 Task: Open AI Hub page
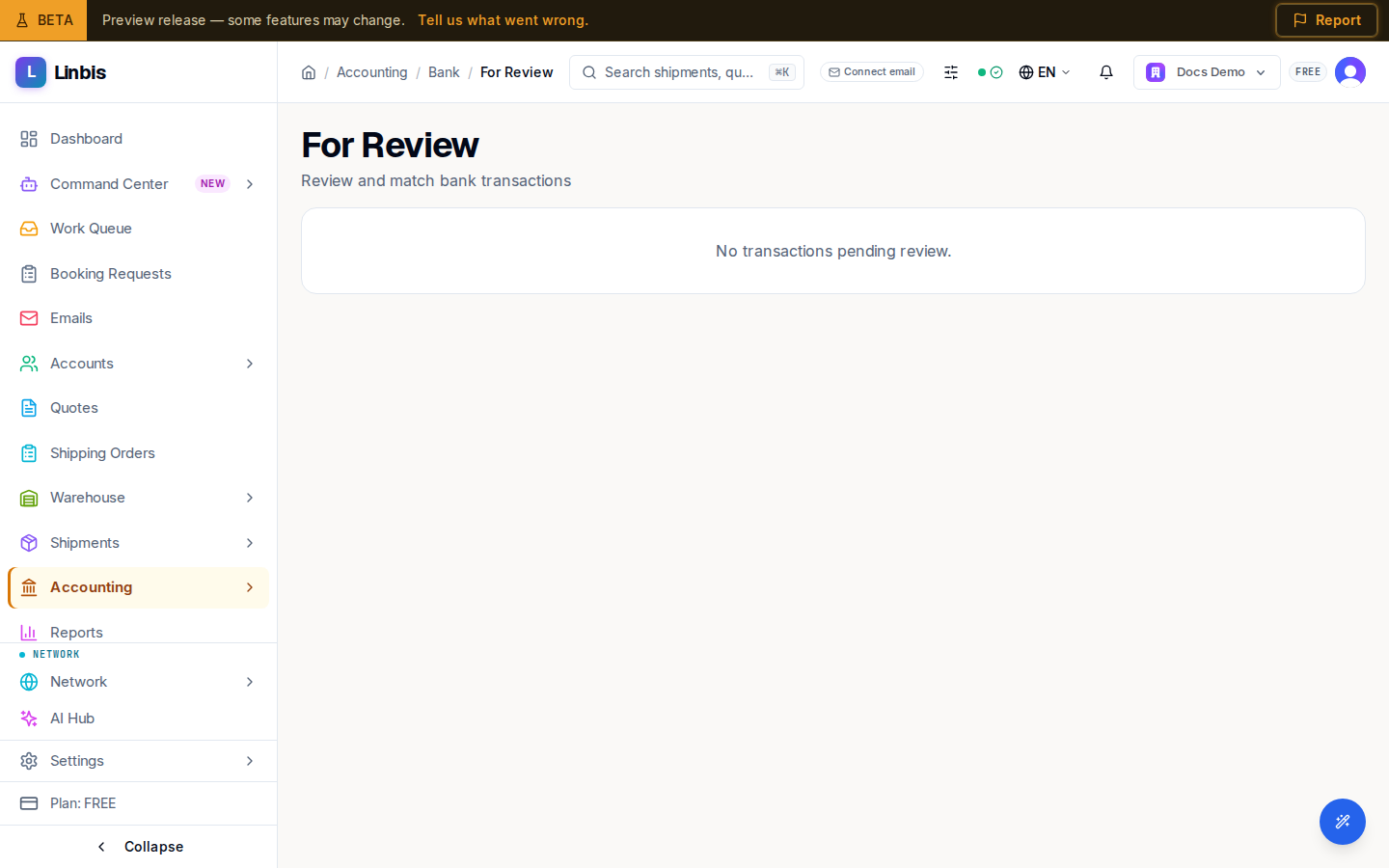(138, 719)
